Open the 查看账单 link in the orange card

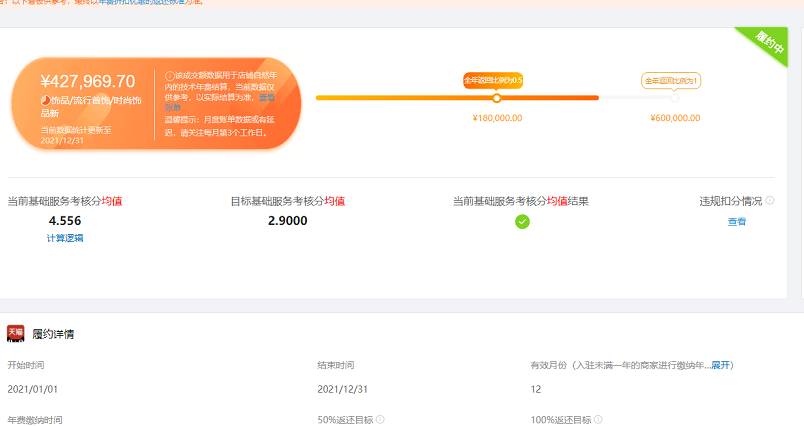point(266,97)
